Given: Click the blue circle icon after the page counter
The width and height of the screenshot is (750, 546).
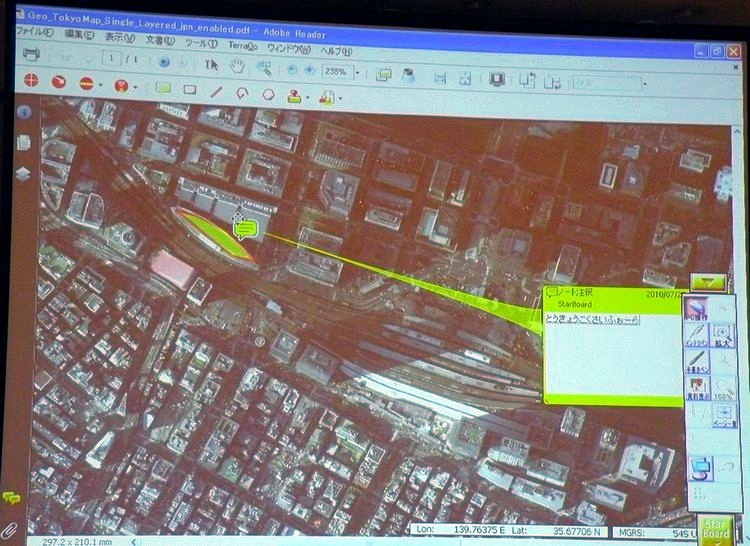Looking at the screenshot, I should tap(164, 62).
